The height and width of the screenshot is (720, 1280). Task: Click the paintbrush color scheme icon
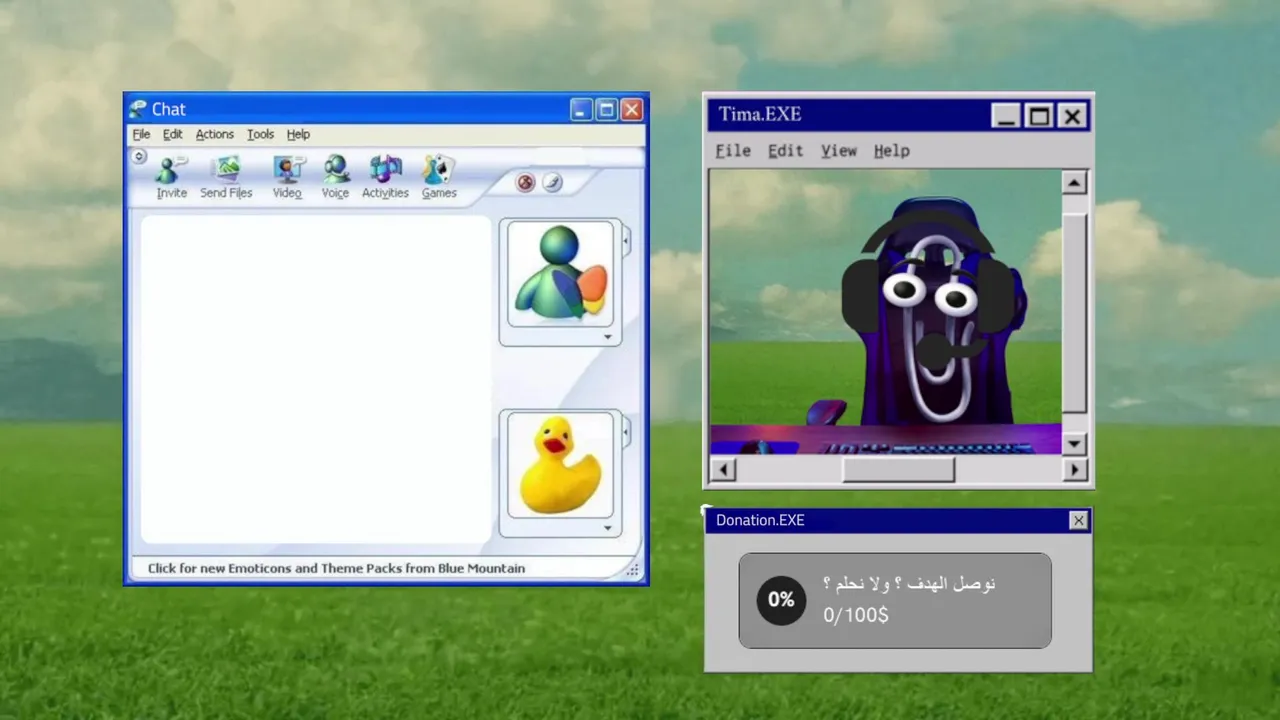coord(552,182)
